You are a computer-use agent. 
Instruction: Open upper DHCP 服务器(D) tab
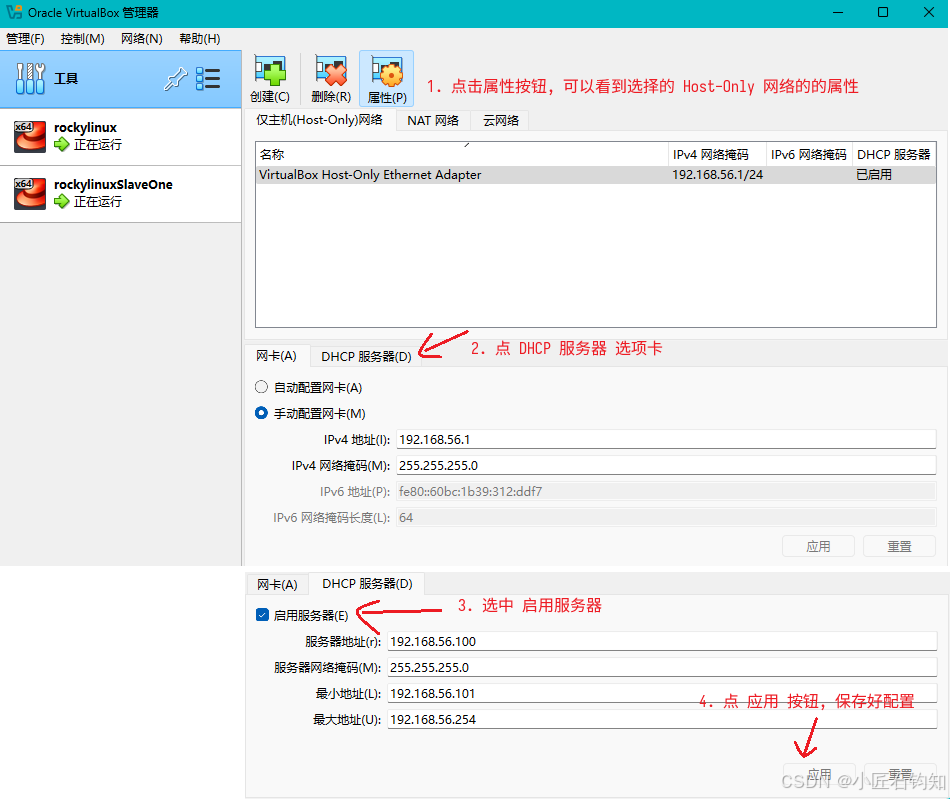pyautogui.click(x=366, y=357)
